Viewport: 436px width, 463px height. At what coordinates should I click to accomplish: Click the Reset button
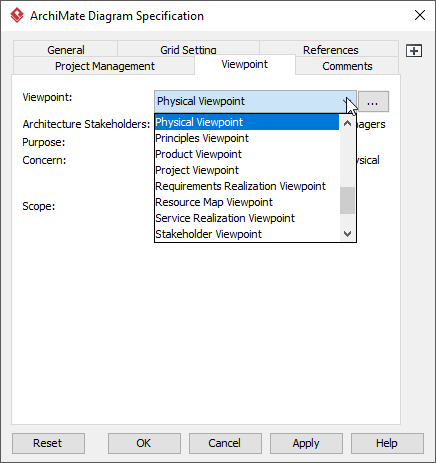(x=48, y=443)
